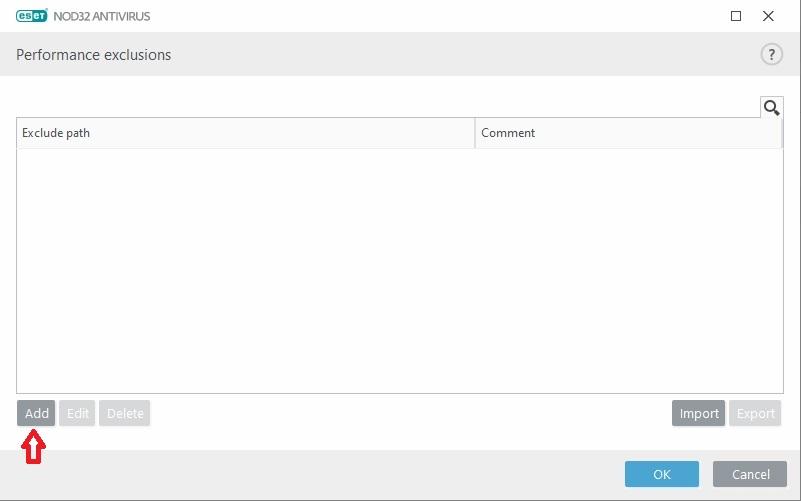This screenshot has height=502, width=801.
Task: Click the magnifying glass search icon
Action: pos(771,107)
